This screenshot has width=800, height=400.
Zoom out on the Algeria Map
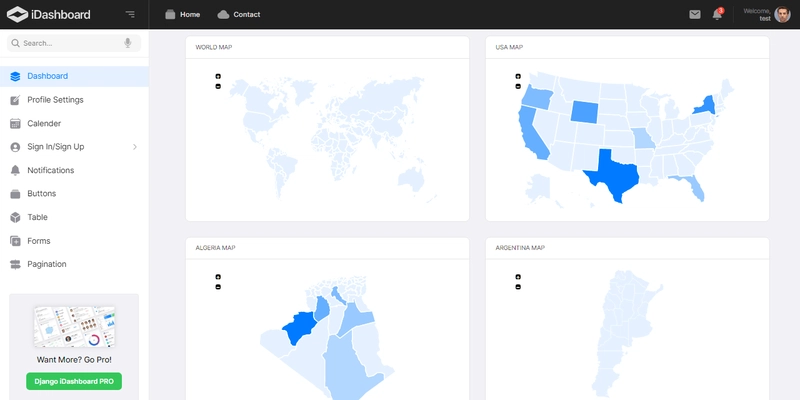pos(218,287)
